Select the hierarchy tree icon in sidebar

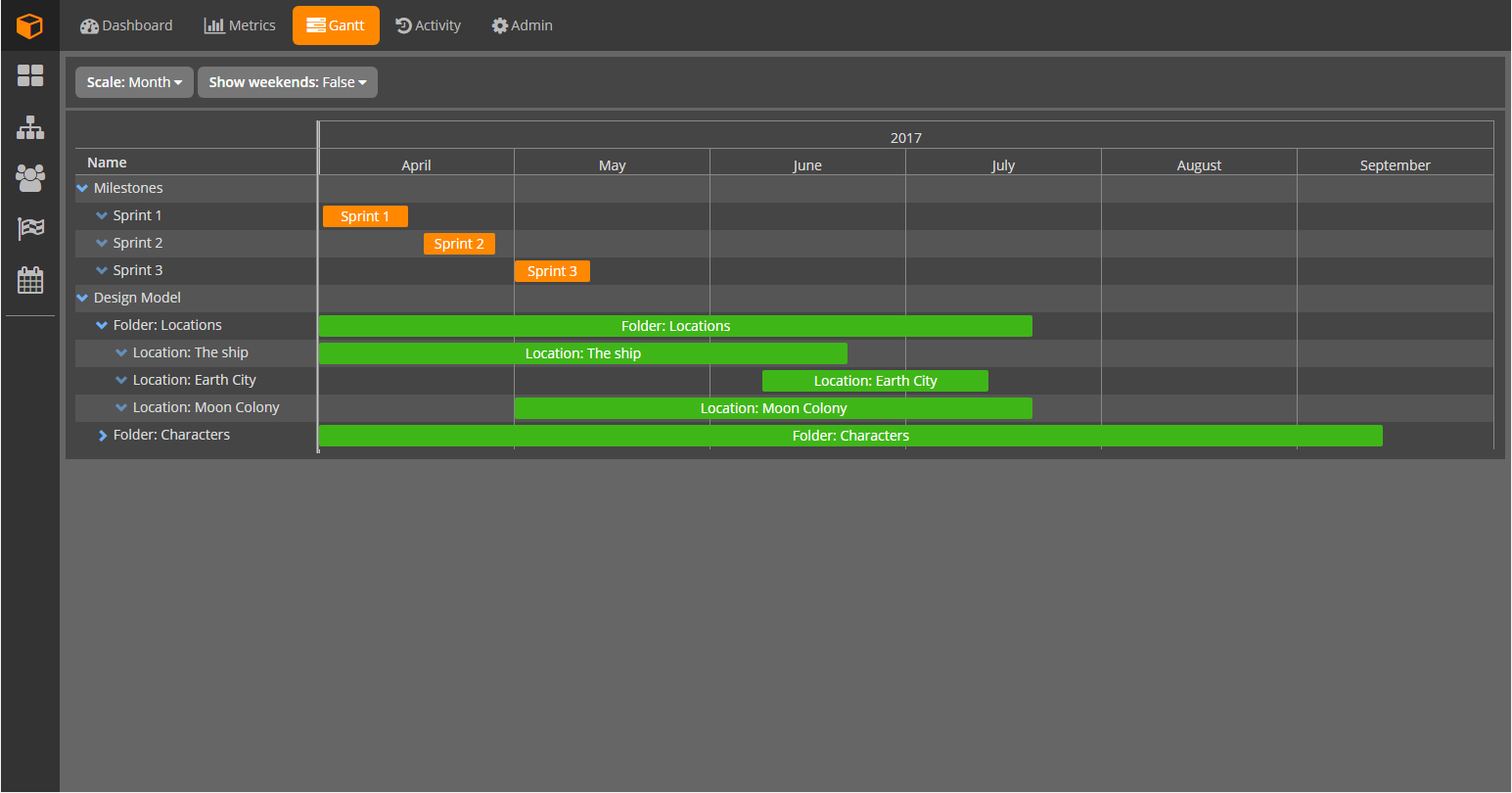29,126
